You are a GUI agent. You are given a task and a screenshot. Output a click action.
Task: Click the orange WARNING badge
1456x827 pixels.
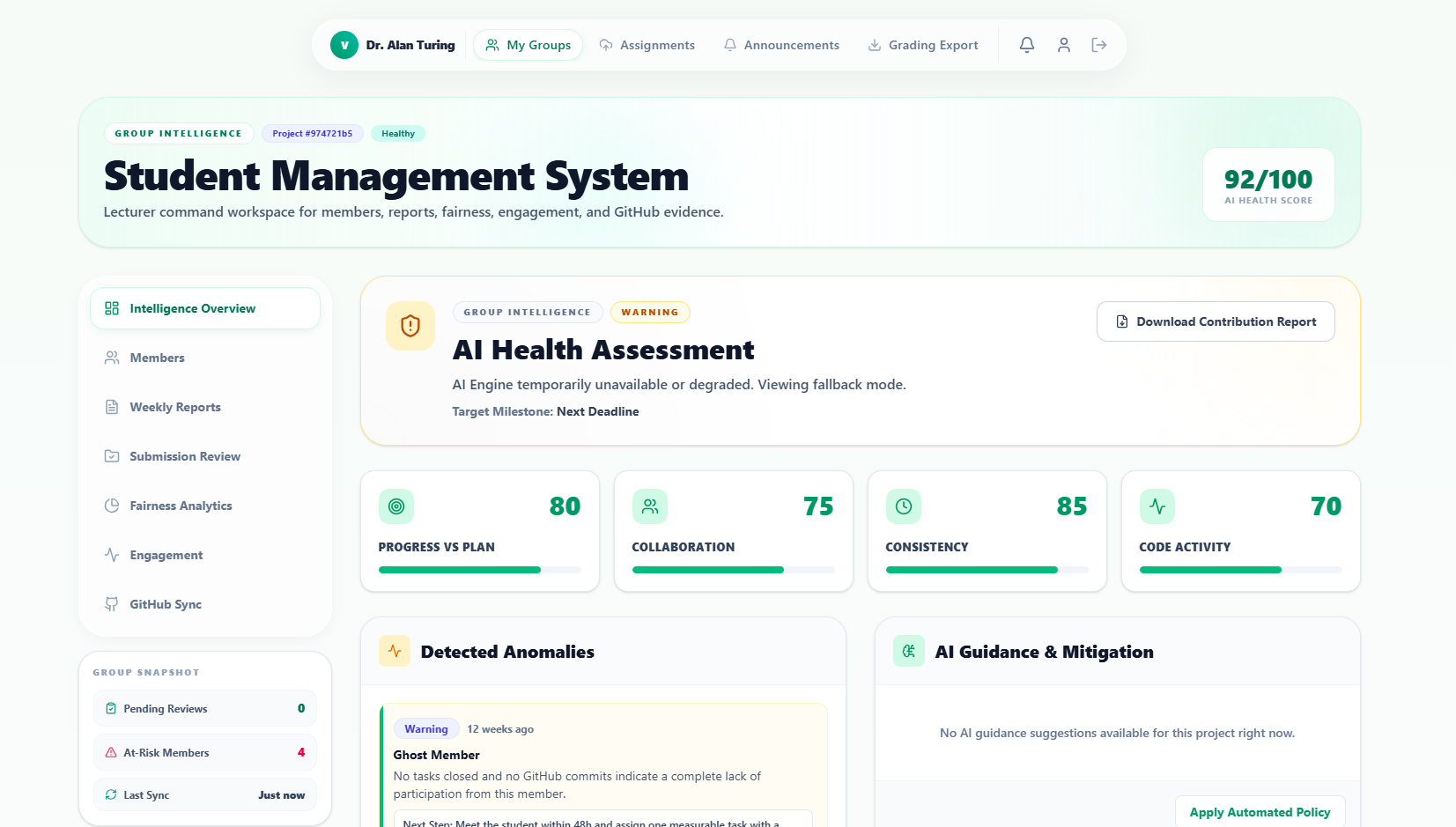pos(650,312)
